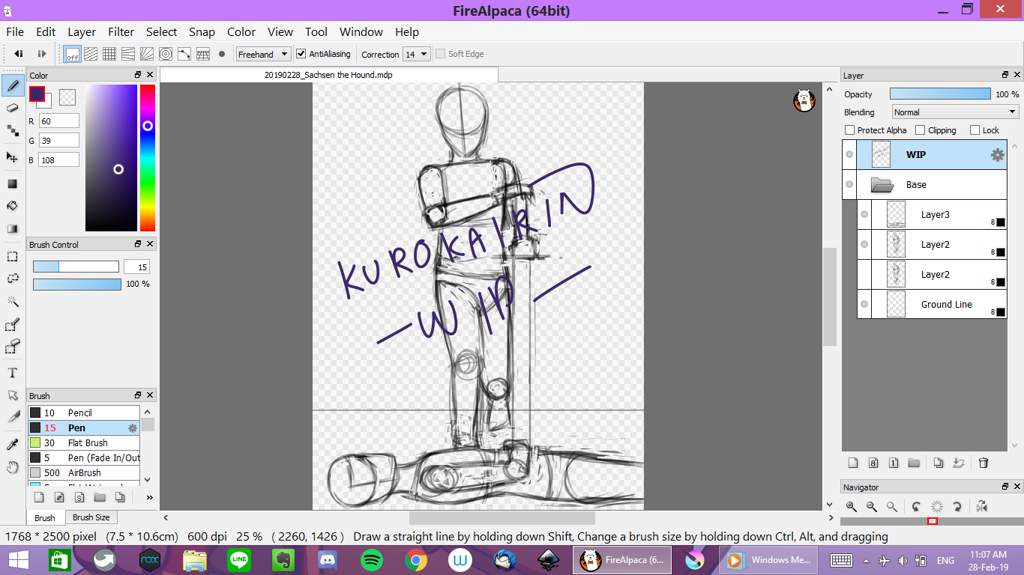
Task: Create a new layer in Layer panel
Action: [853, 463]
